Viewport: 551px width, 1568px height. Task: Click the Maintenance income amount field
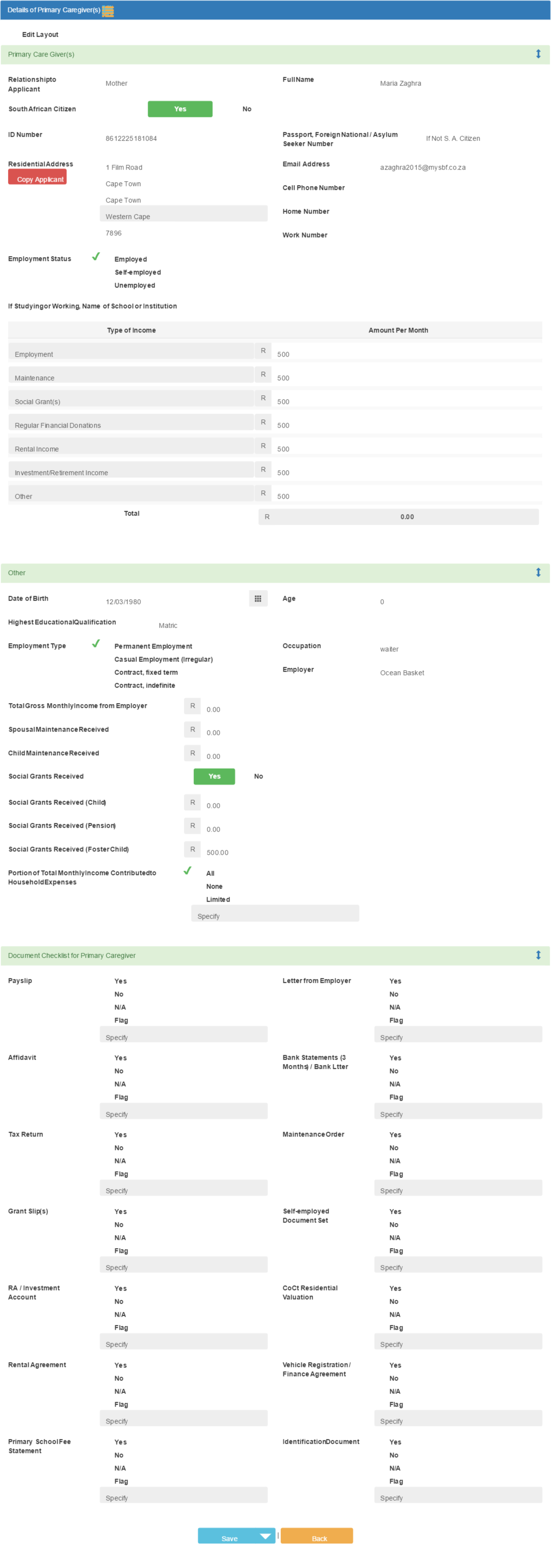[x=406, y=375]
